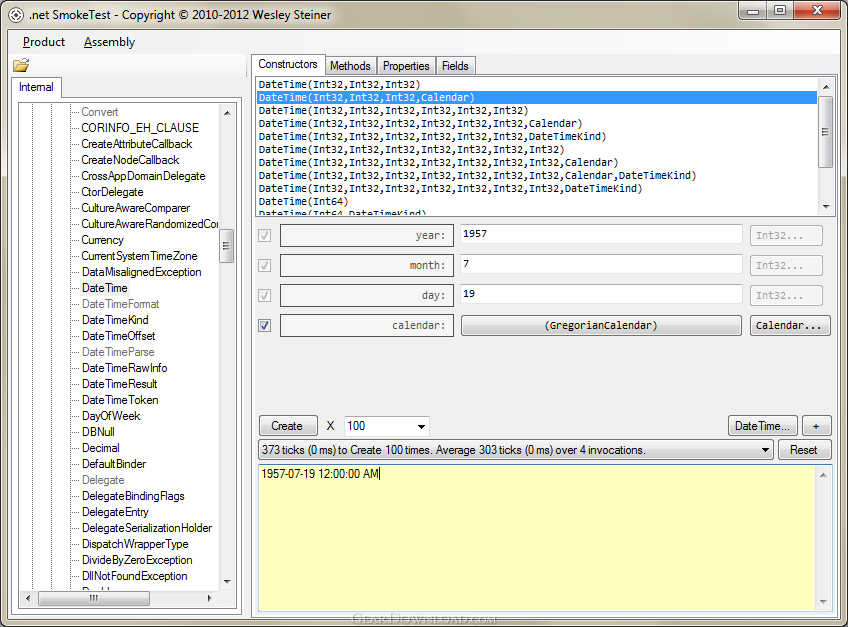Open the iteration count dropdown showing 100
This screenshot has height=627, width=848.
(421, 426)
